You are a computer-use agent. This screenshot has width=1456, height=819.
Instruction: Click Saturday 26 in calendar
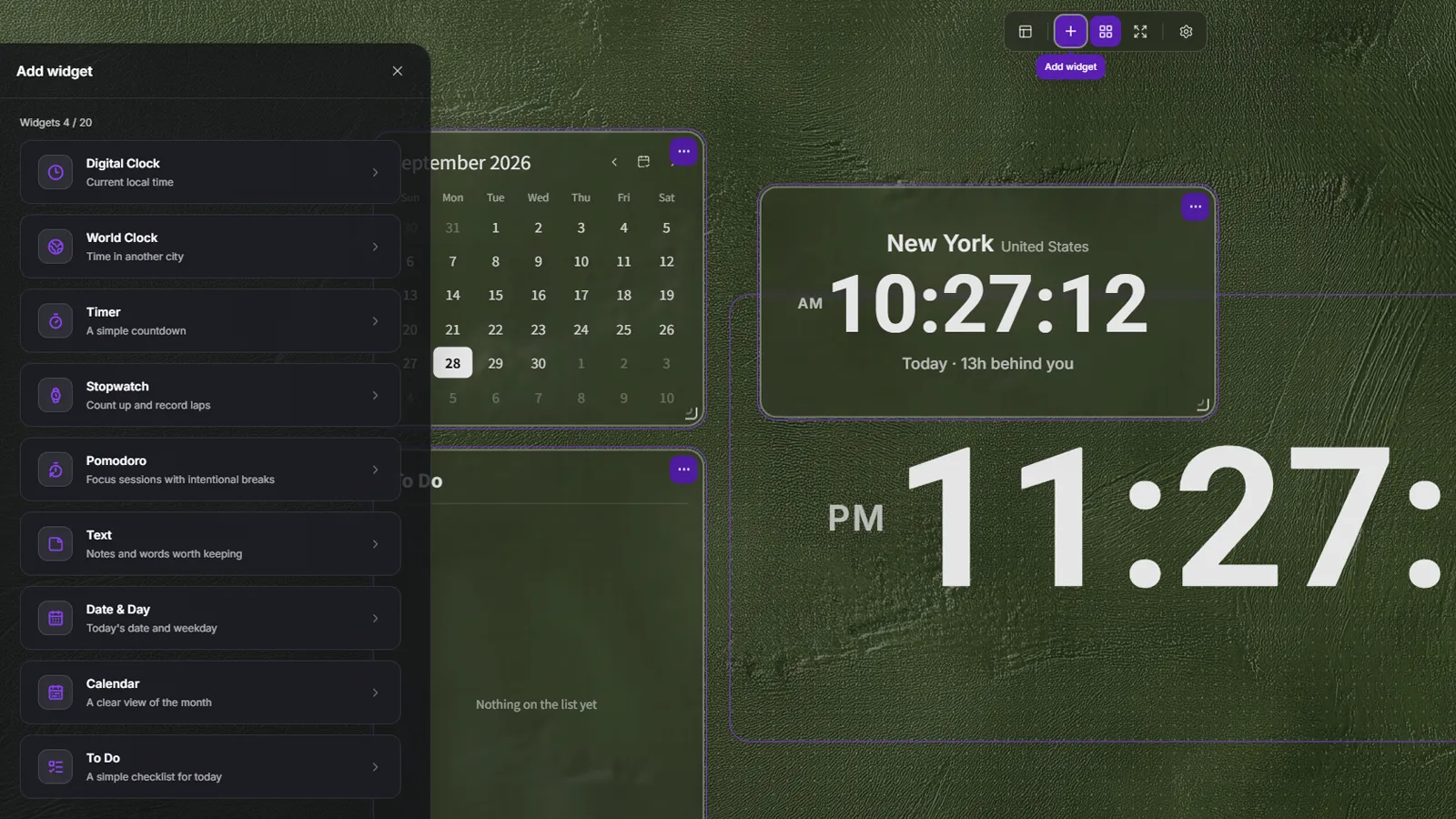[x=666, y=329]
